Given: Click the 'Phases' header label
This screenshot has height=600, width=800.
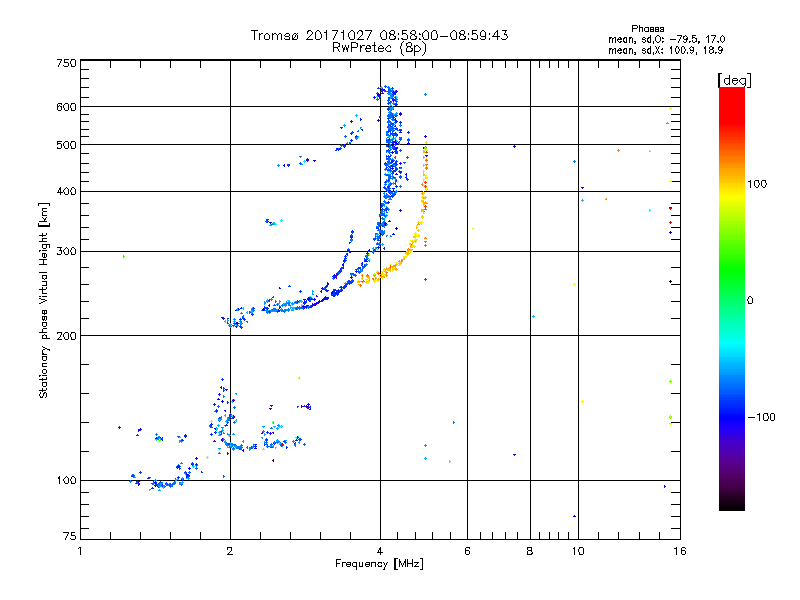Looking at the screenshot, I should [647, 29].
